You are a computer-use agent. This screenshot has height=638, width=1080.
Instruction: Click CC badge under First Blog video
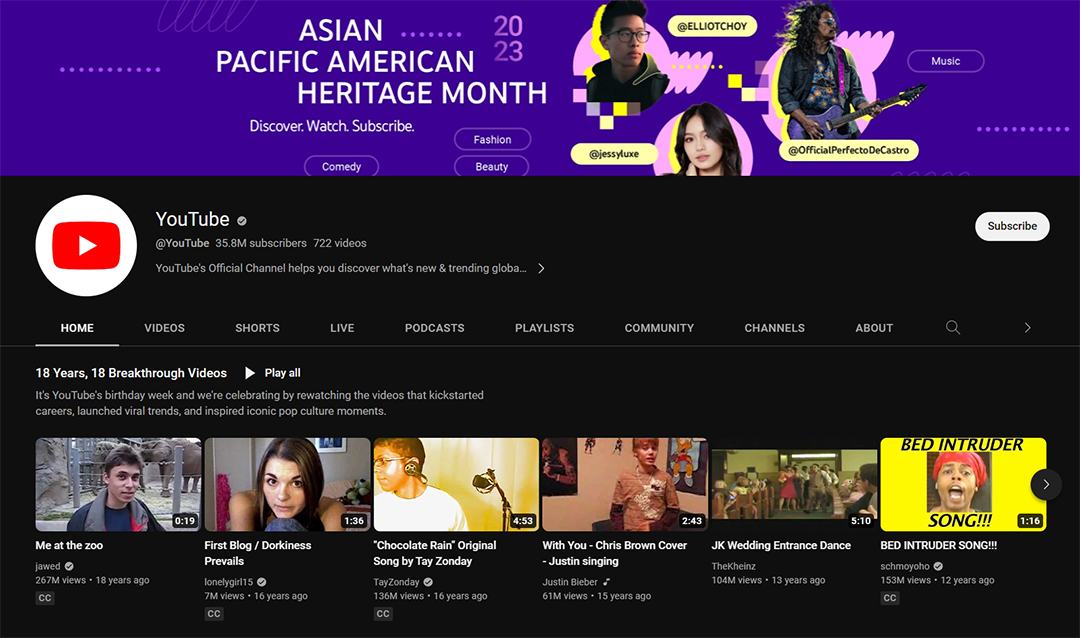point(214,614)
